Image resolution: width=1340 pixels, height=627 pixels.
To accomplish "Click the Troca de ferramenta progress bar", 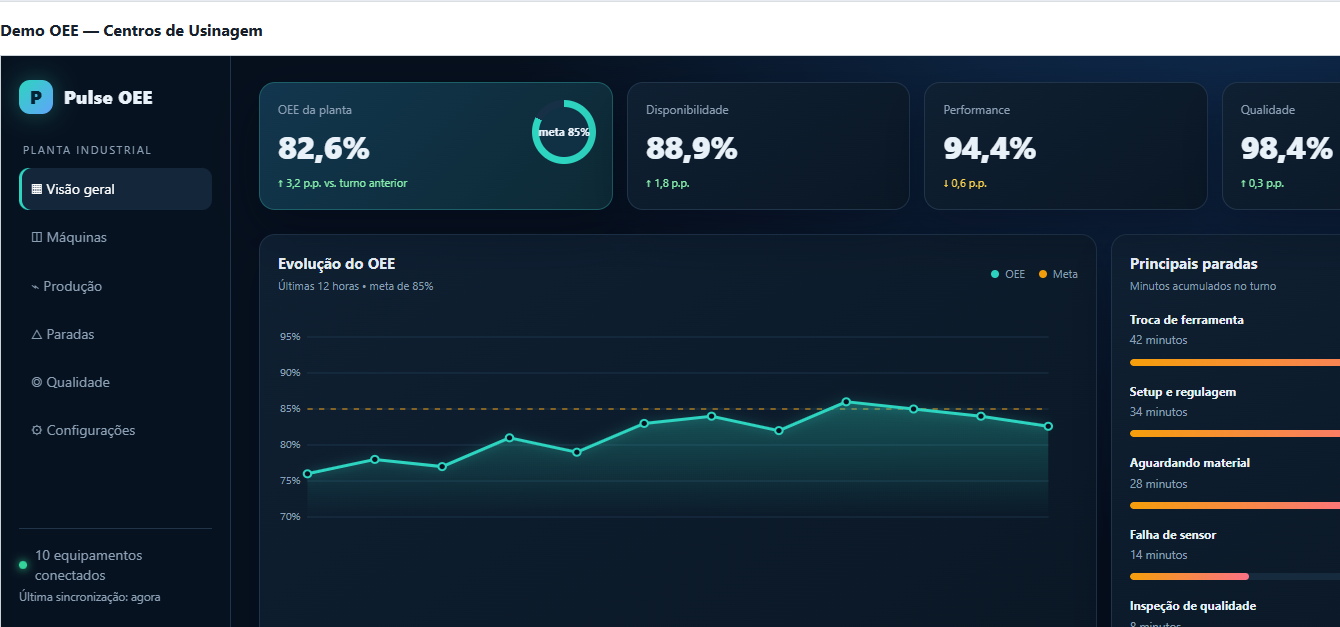I will [x=1235, y=362].
